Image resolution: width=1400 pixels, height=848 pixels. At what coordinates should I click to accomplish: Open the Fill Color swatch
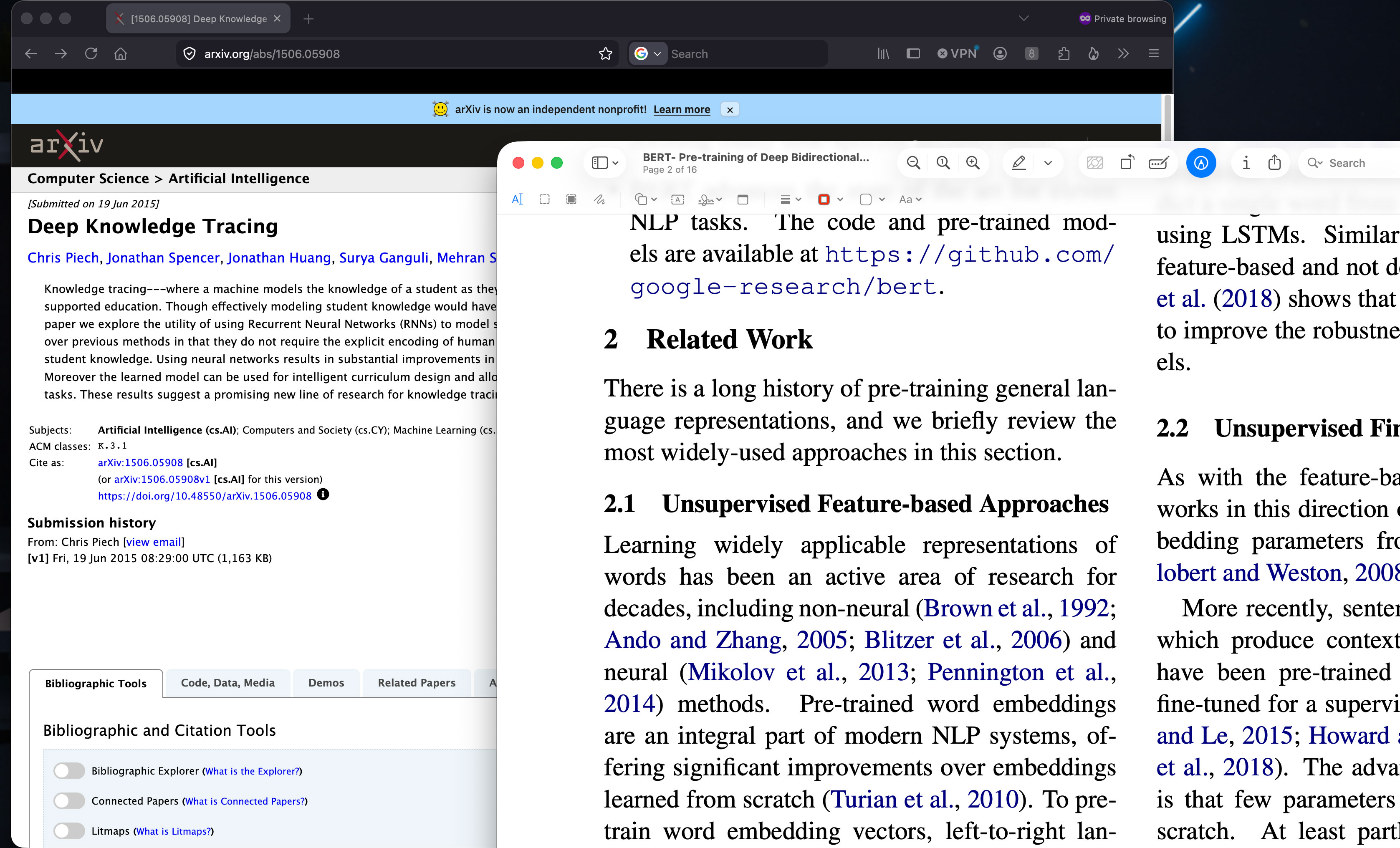[866, 199]
